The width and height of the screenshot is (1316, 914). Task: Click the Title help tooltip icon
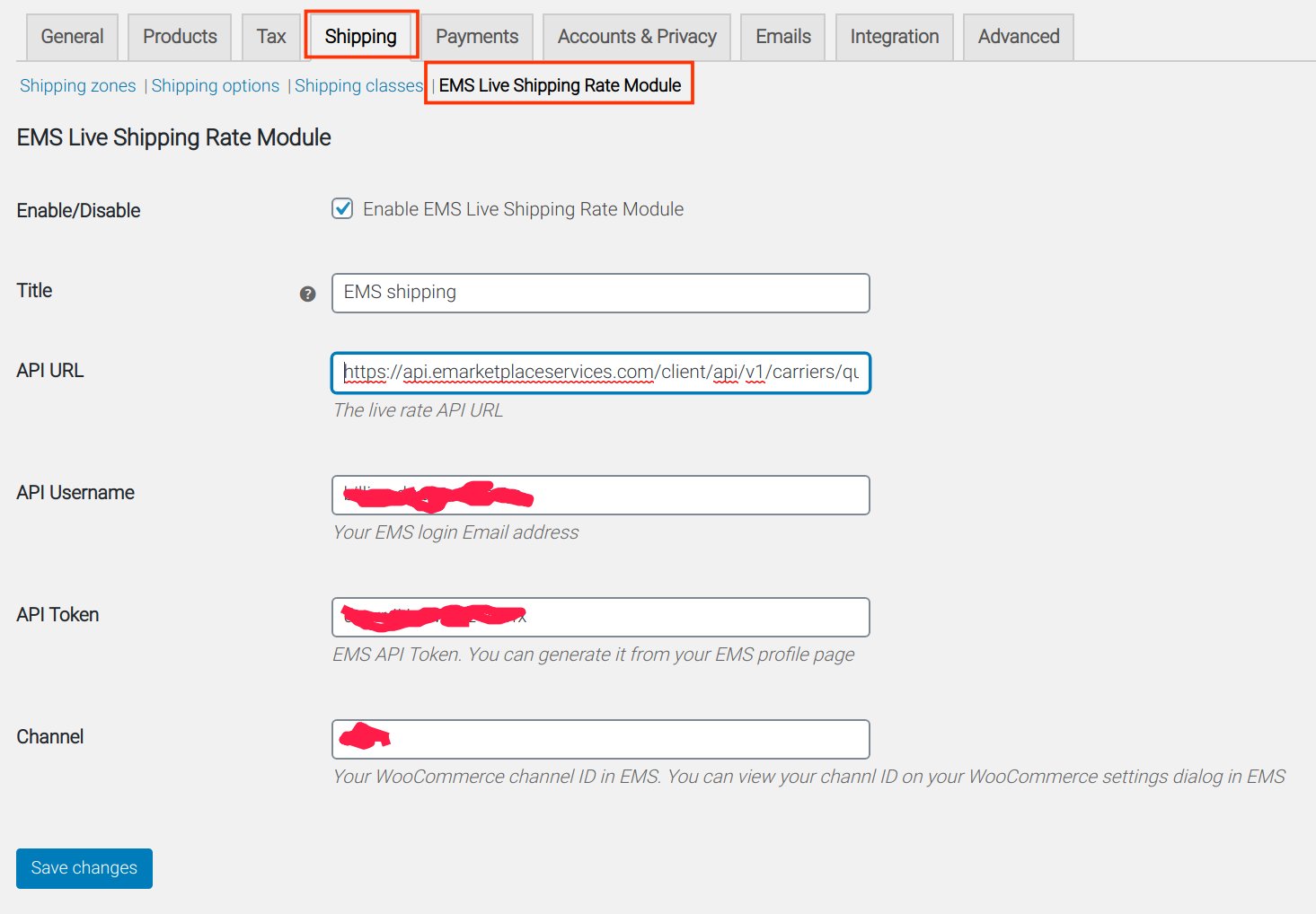point(307,294)
